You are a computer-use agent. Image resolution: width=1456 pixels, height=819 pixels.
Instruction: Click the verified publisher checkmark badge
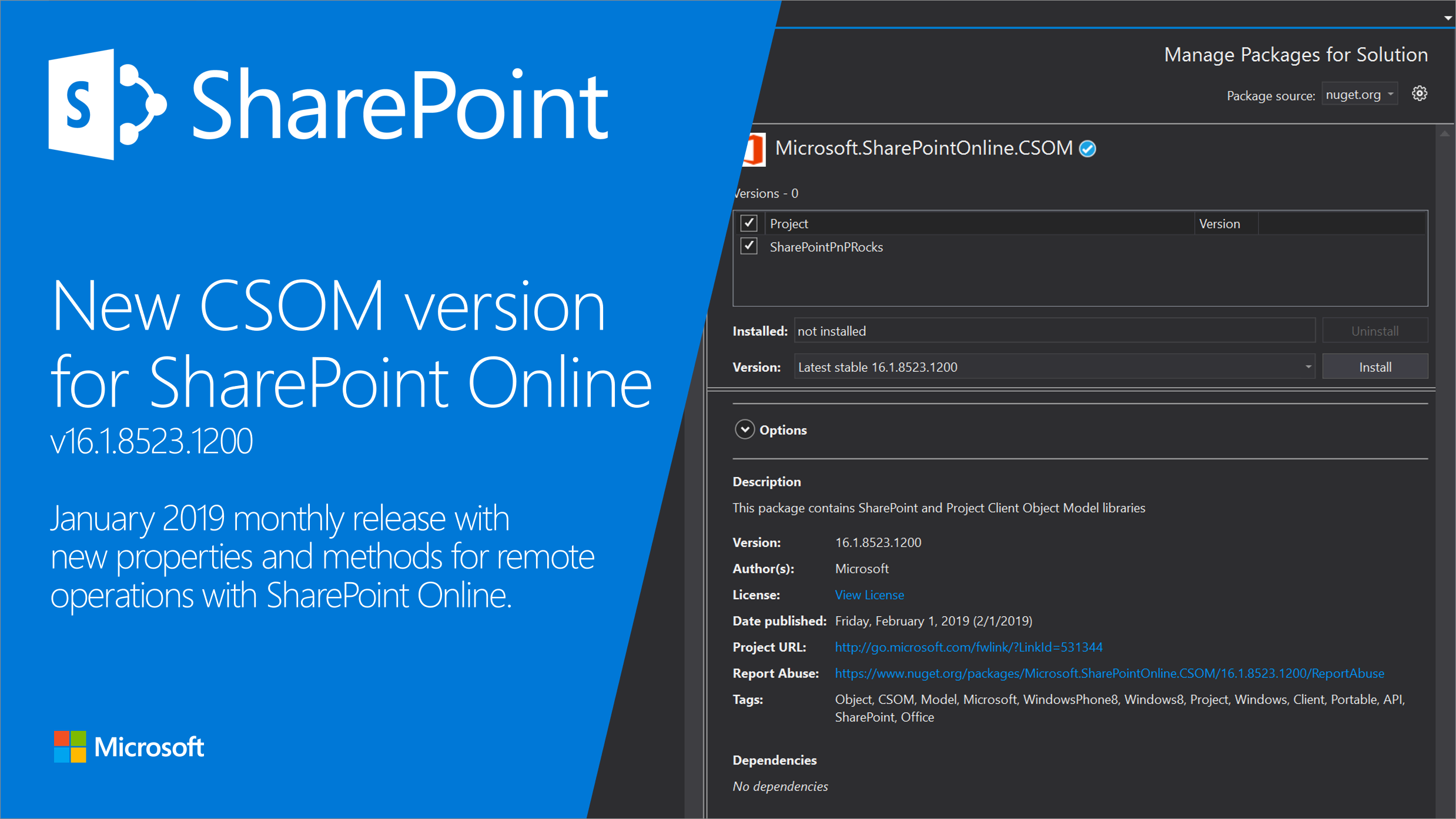1087,149
